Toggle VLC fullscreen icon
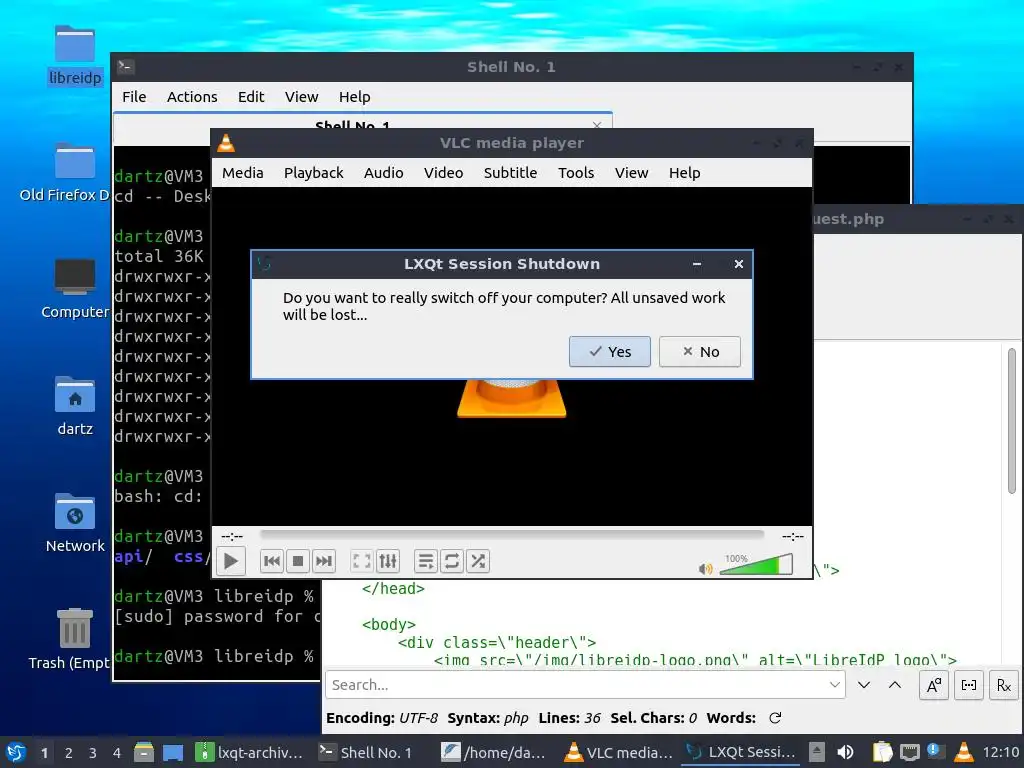This screenshot has height=768, width=1024. pos(361,561)
